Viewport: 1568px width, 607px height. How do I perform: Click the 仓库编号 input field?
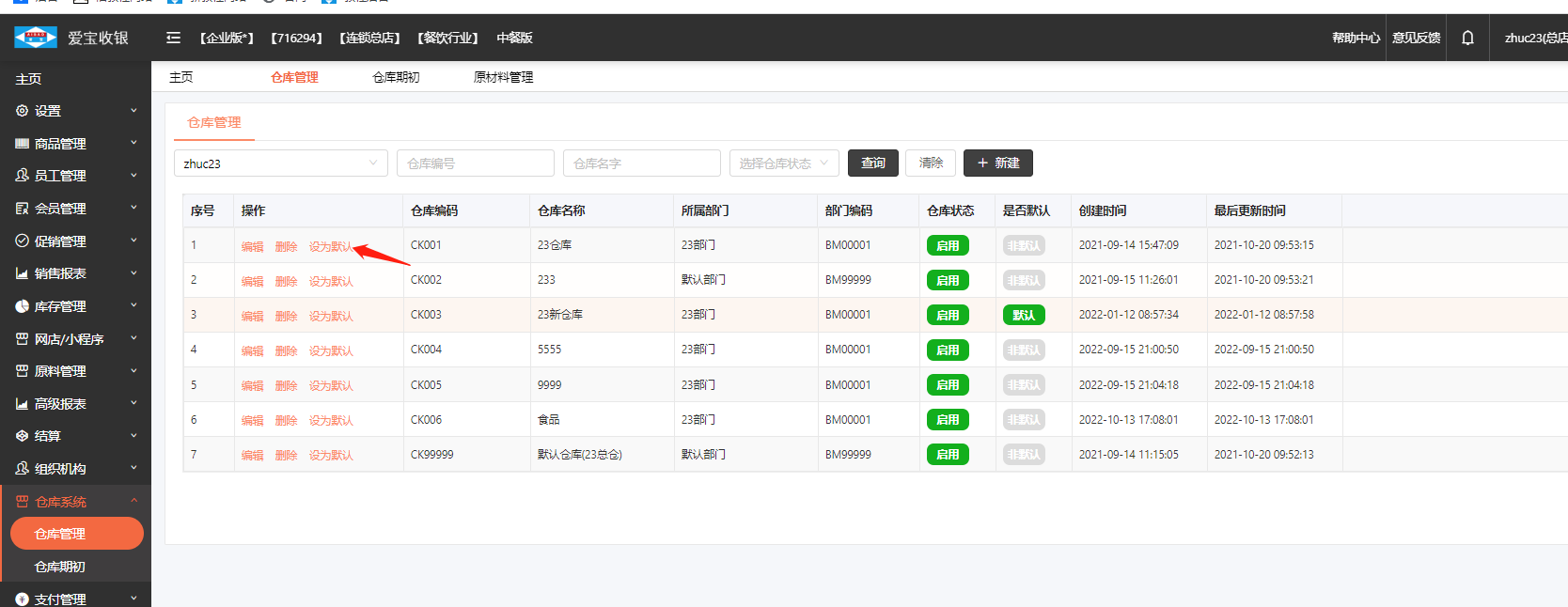pyautogui.click(x=475, y=163)
